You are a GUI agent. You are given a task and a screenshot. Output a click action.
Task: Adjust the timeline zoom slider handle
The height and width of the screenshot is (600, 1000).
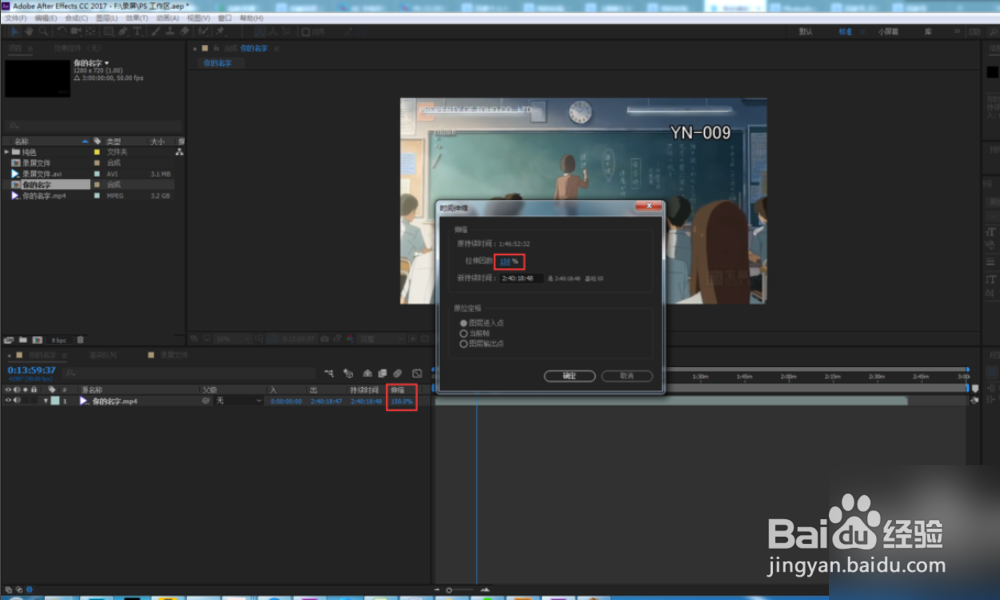[449, 590]
